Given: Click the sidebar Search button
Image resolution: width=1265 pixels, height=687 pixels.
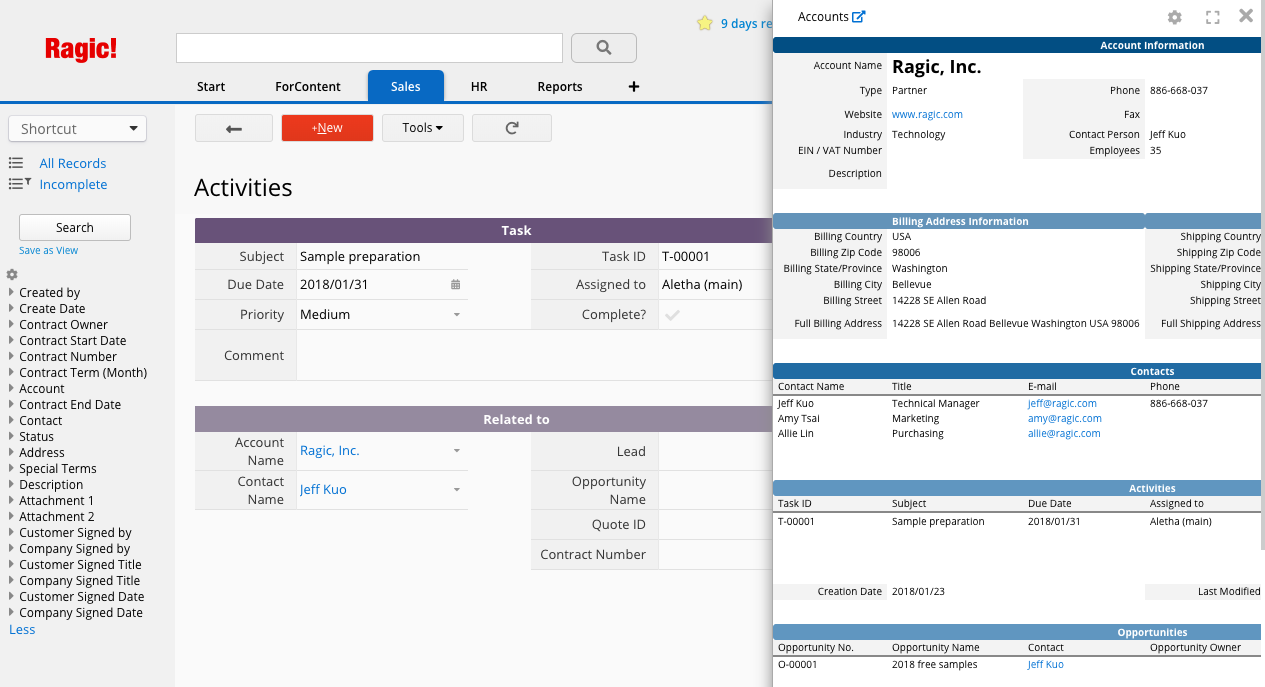Looking at the screenshot, I should (x=75, y=228).
